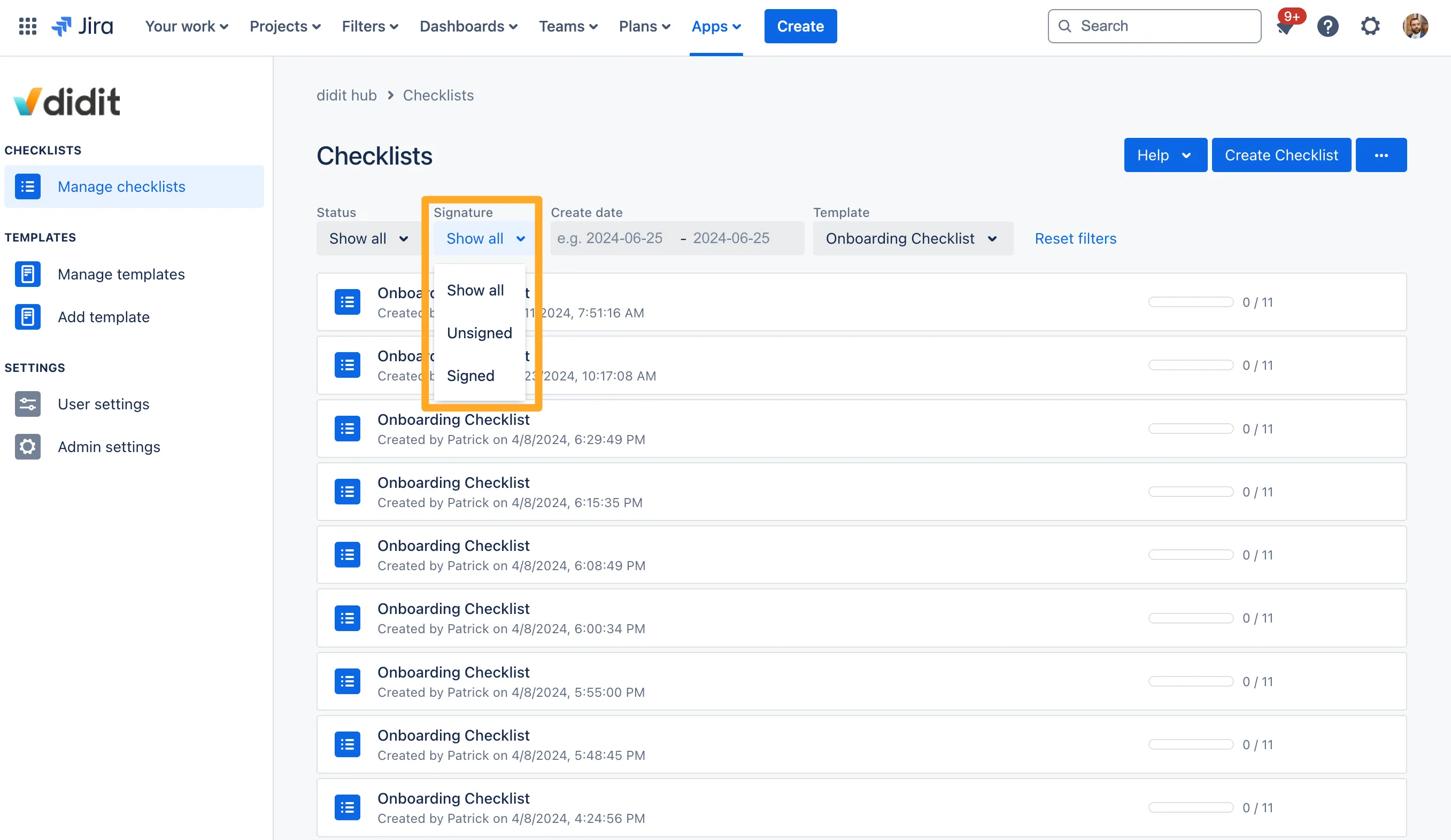Viewport: 1451px width, 840px height.
Task: Open the help question mark icon
Action: [x=1328, y=26]
